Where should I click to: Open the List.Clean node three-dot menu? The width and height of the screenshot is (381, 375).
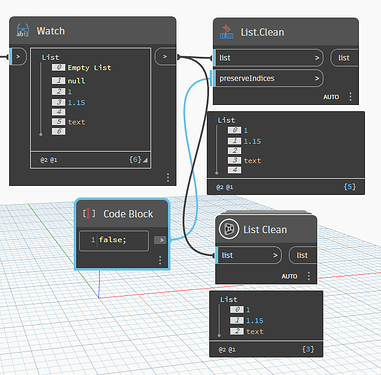point(350,97)
